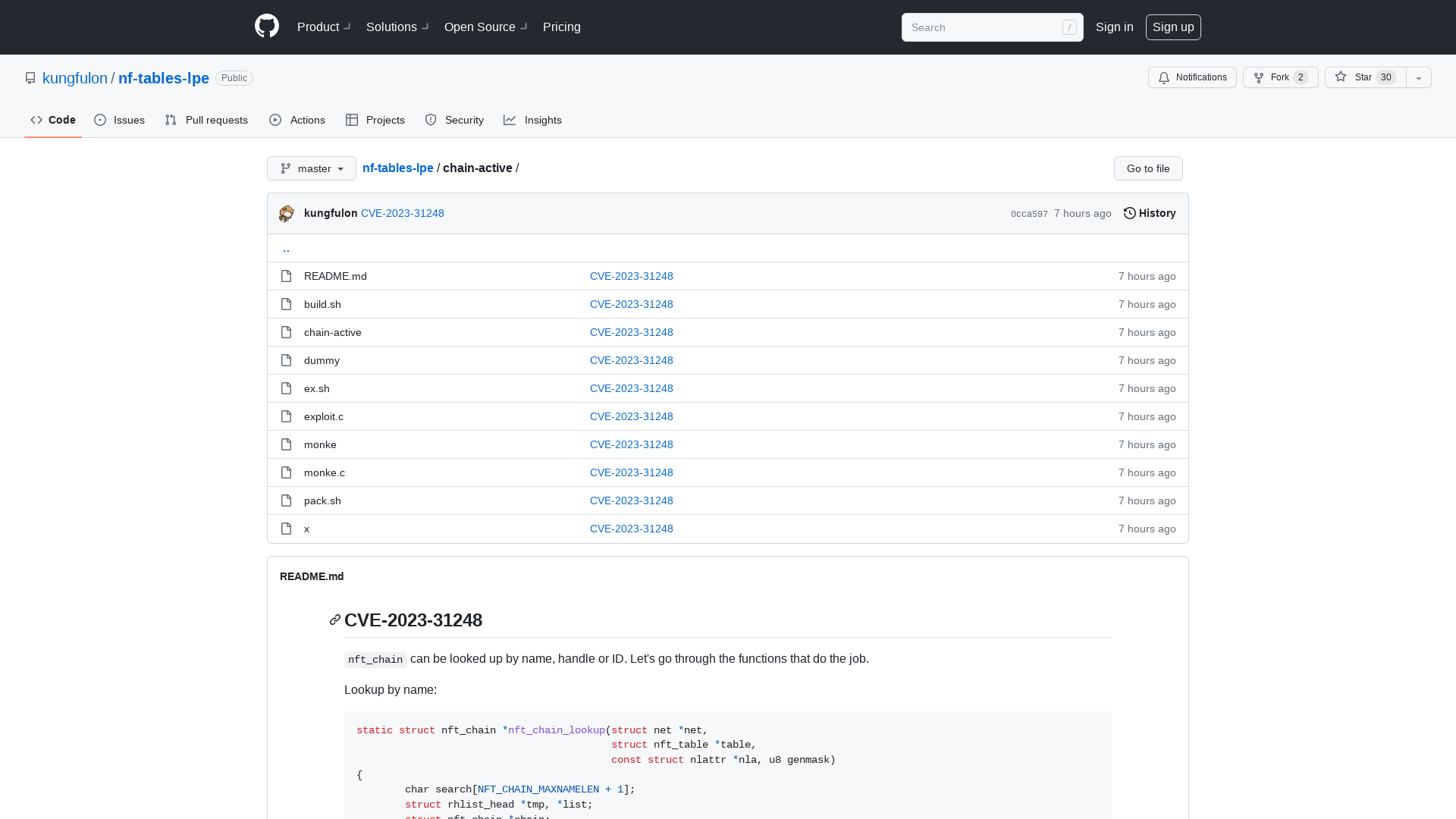Click the repository icon beside kungfulon

30,78
